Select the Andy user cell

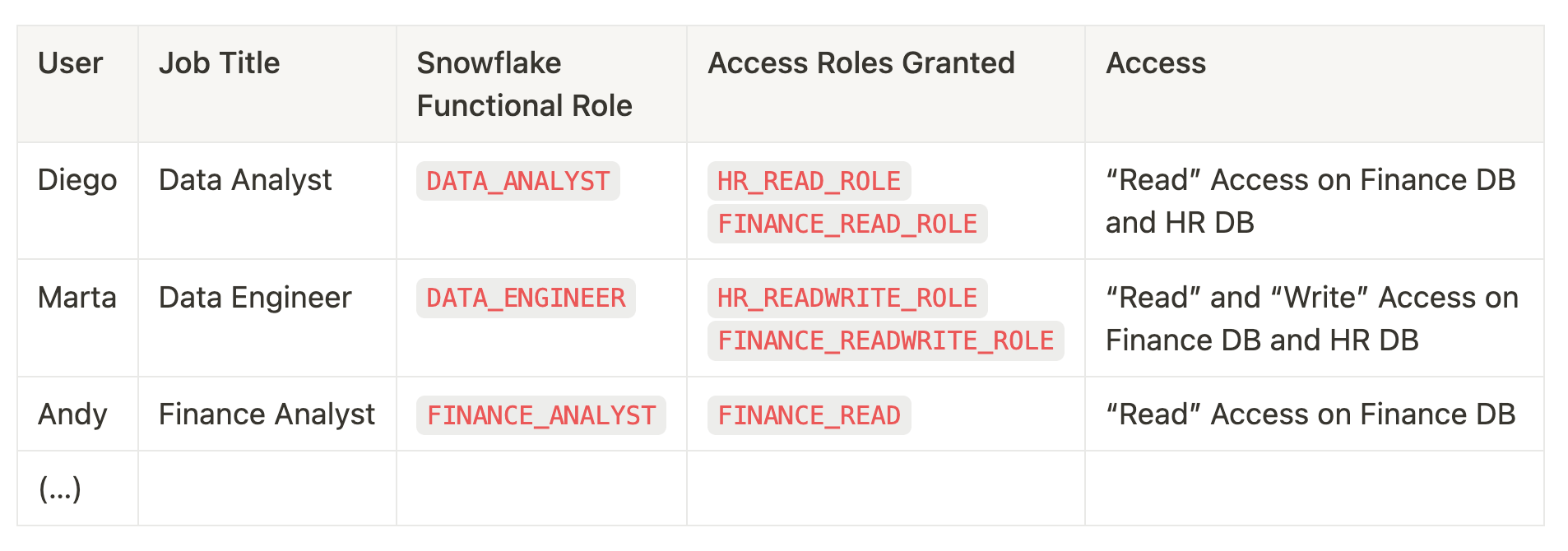click(x=72, y=414)
